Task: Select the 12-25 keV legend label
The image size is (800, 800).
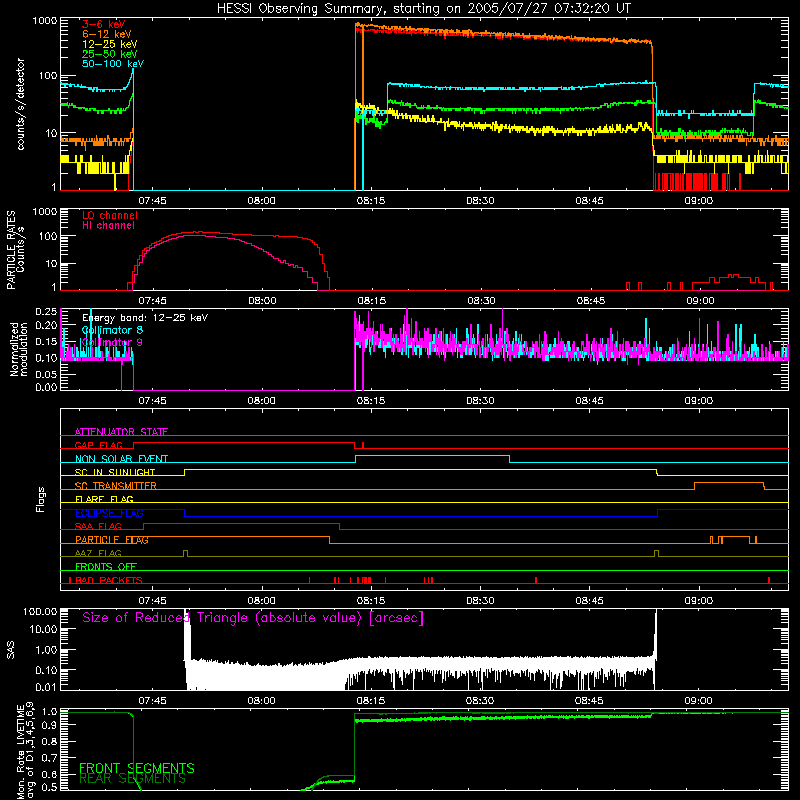Action: click(x=110, y=44)
